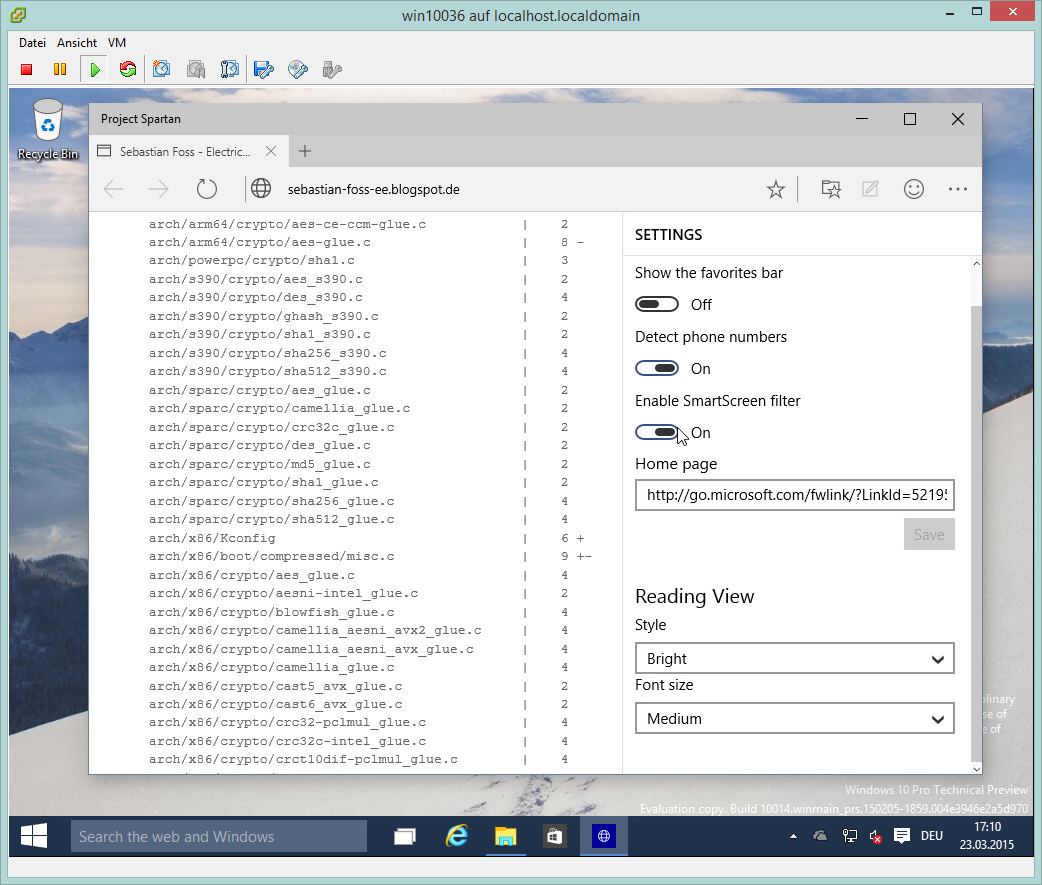Click the green Play VM button

[x=94, y=69]
